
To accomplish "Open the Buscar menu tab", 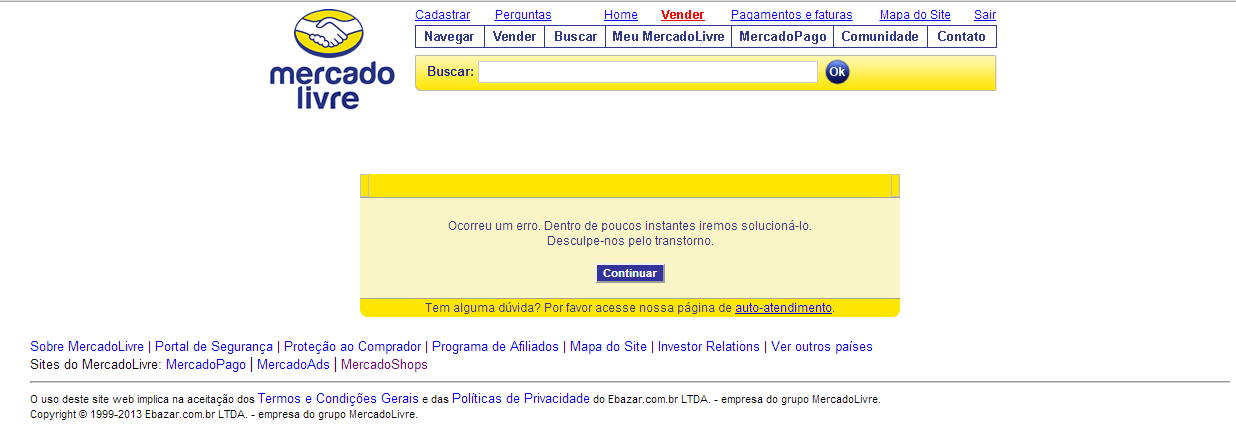I will point(575,37).
